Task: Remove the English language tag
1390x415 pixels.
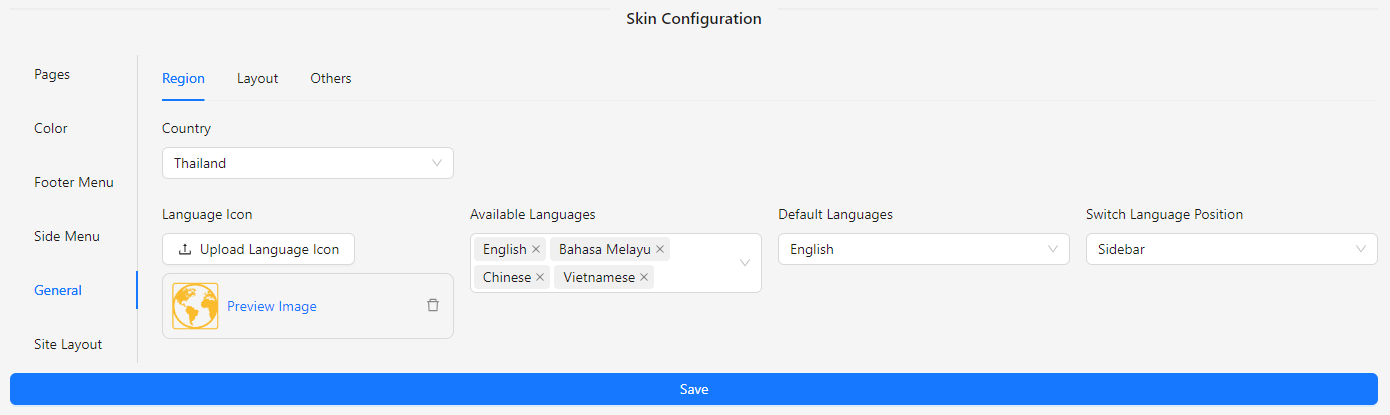Action: point(536,249)
